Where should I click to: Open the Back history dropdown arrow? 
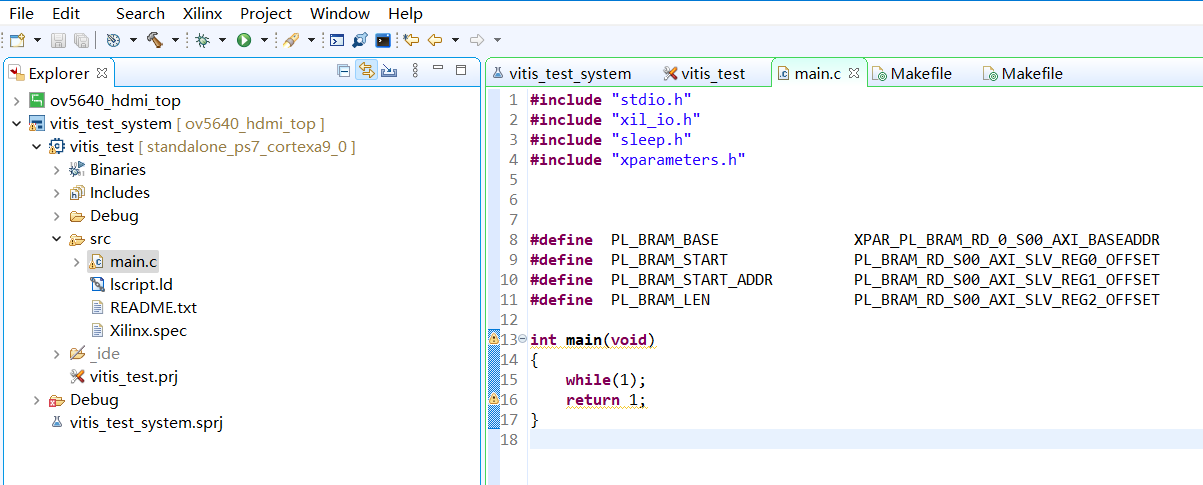(x=455, y=40)
